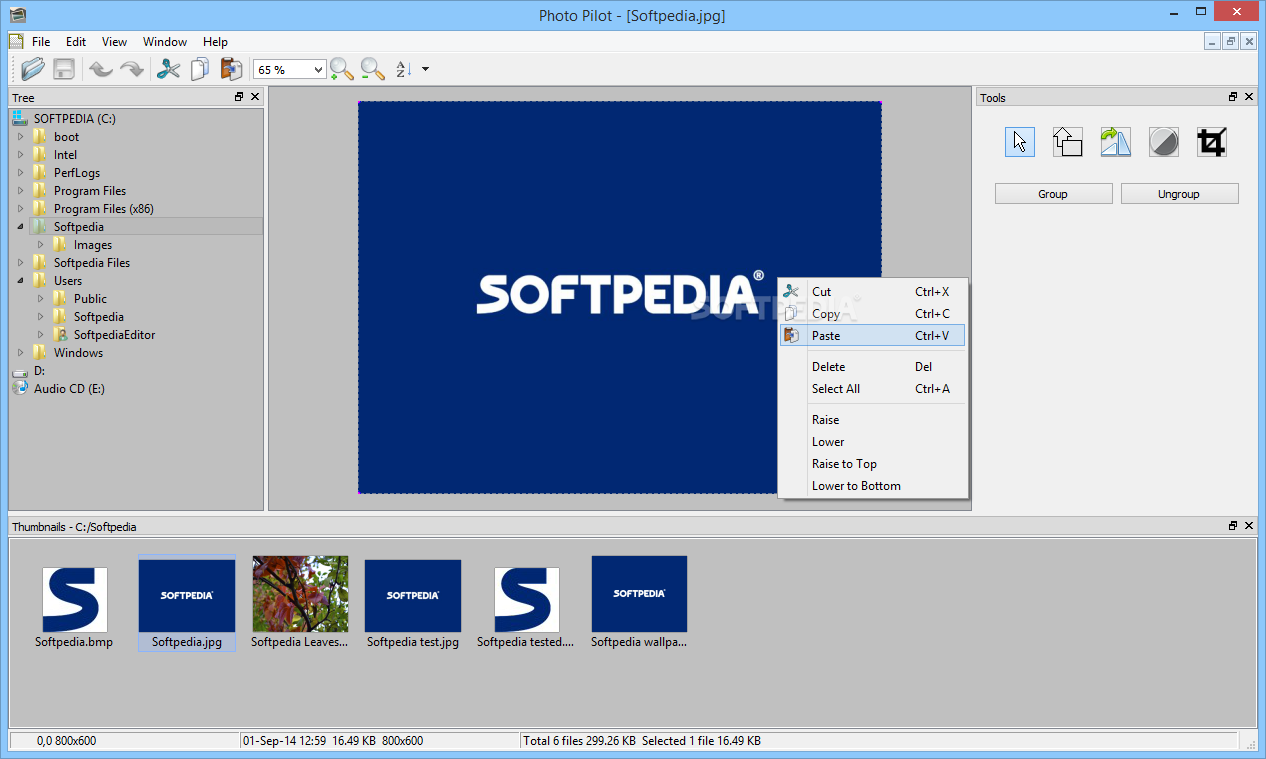Zoom in with the plus magnifier icon
This screenshot has width=1266, height=759.
pos(342,69)
